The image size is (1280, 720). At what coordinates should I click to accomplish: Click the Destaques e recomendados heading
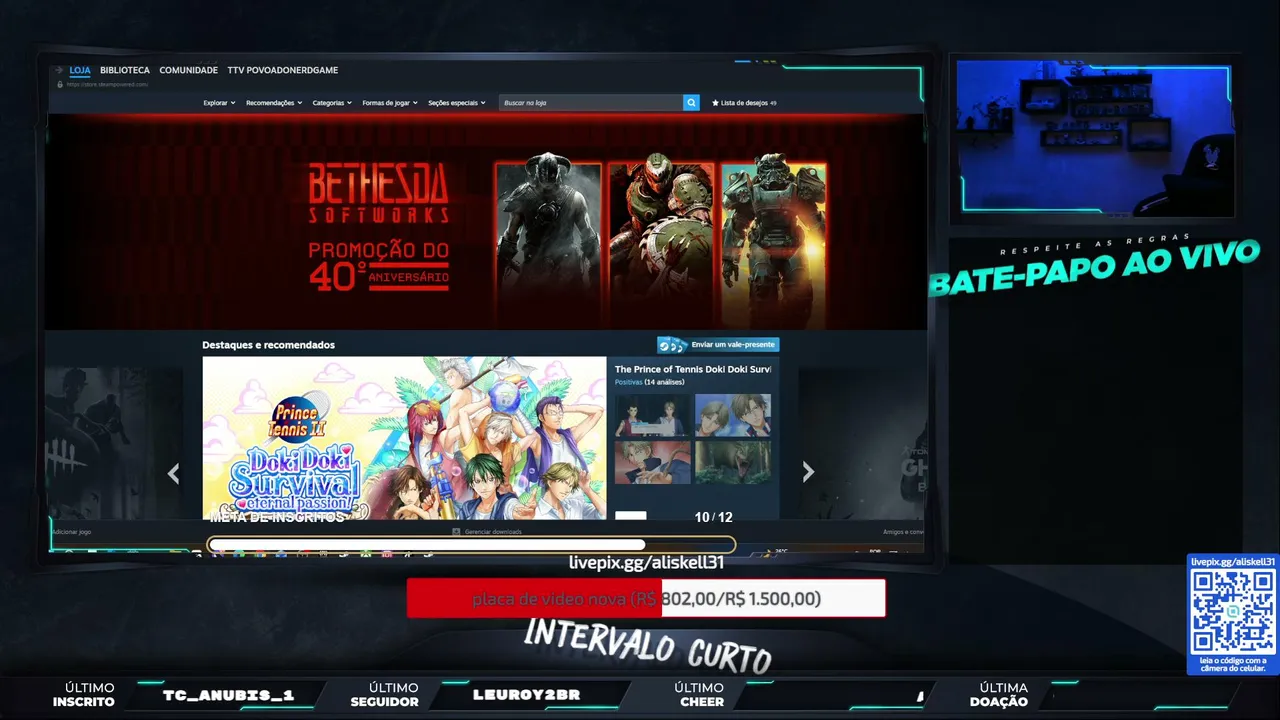tap(268, 345)
